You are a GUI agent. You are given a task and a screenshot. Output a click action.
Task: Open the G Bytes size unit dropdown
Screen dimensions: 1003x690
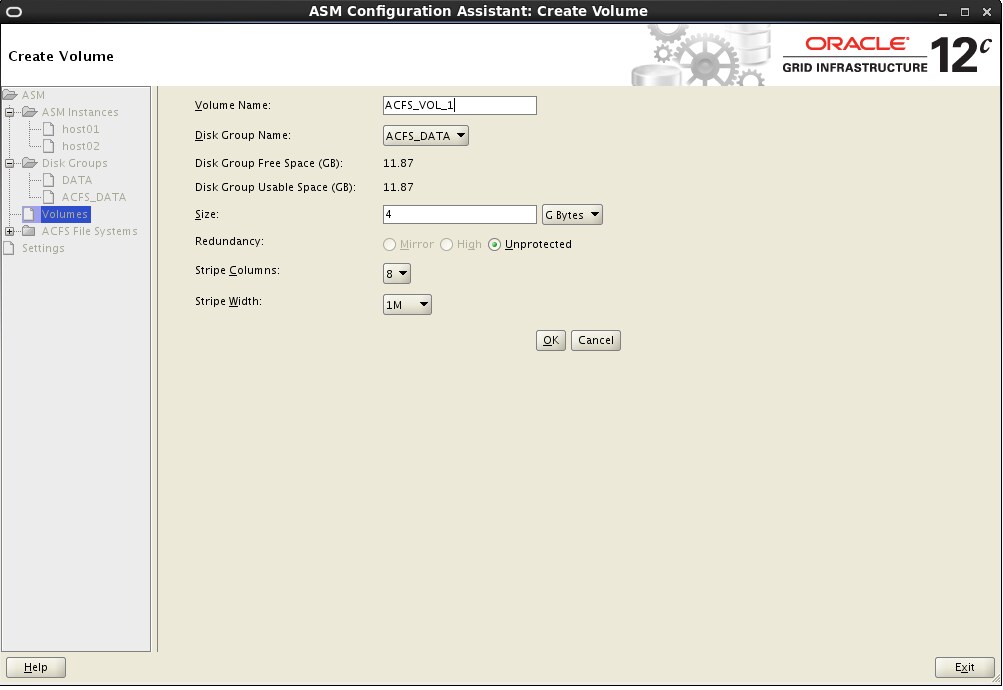coord(573,215)
